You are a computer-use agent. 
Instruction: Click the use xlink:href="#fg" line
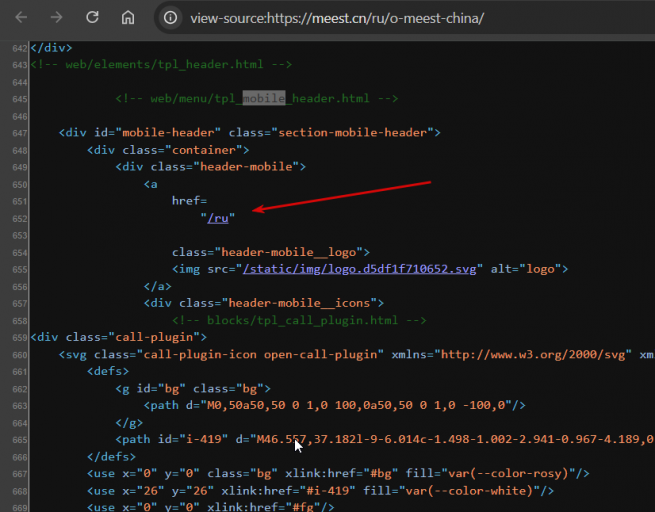tap(211, 507)
